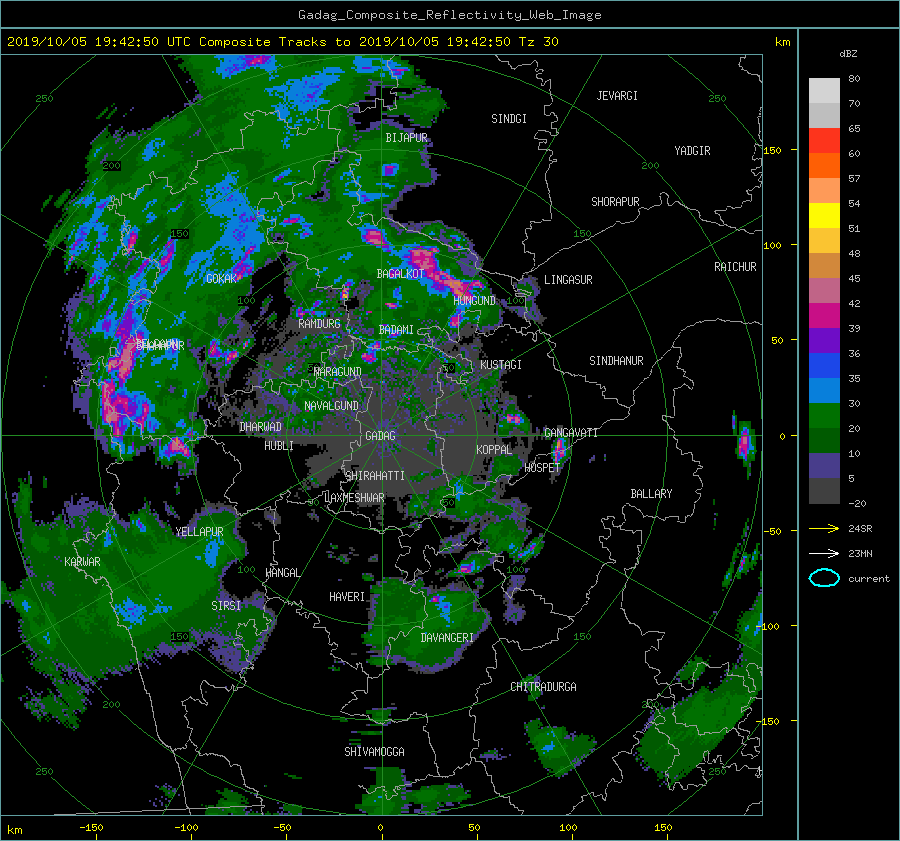This screenshot has width=900, height=841.
Task: Click the GANGAVATI city label
Action: click(571, 433)
